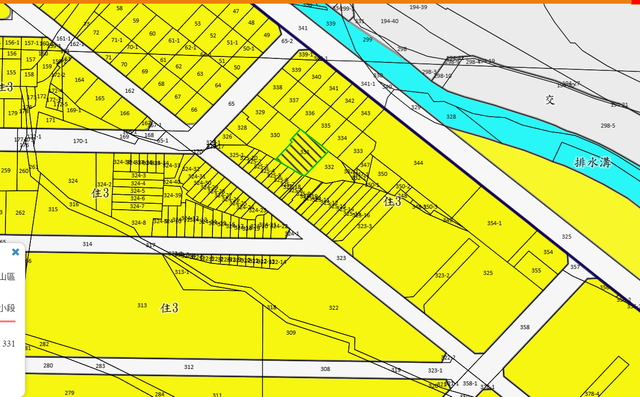The image size is (640, 397).
Task: Select parcel 343
Action: click(365, 113)
